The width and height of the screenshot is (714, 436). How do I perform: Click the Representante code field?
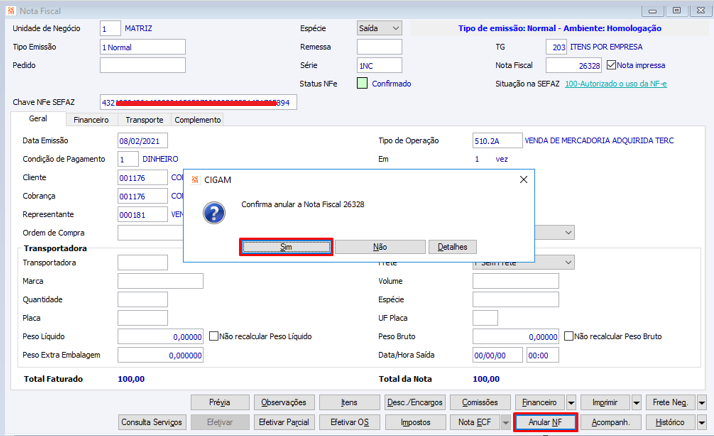tap(142, 215)
